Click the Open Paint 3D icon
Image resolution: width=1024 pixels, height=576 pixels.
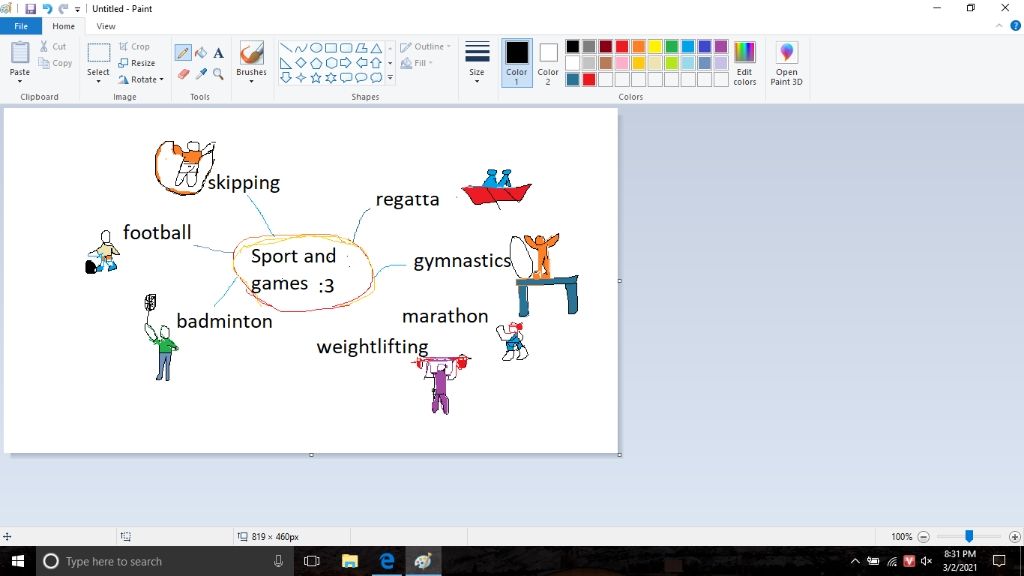point(786,63)
